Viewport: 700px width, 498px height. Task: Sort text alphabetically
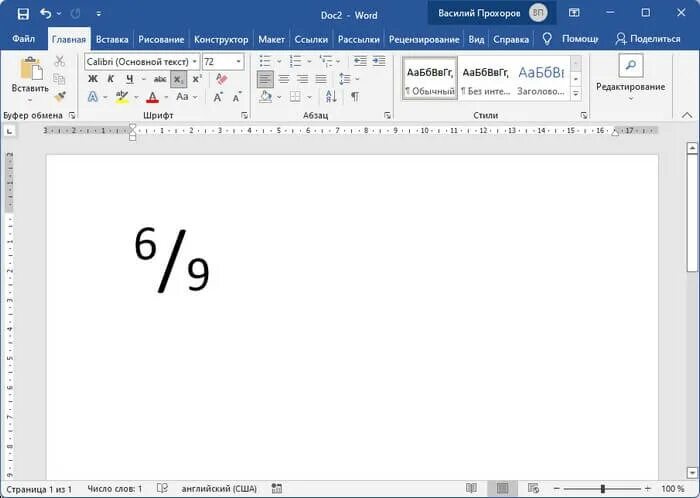point(331,96)
